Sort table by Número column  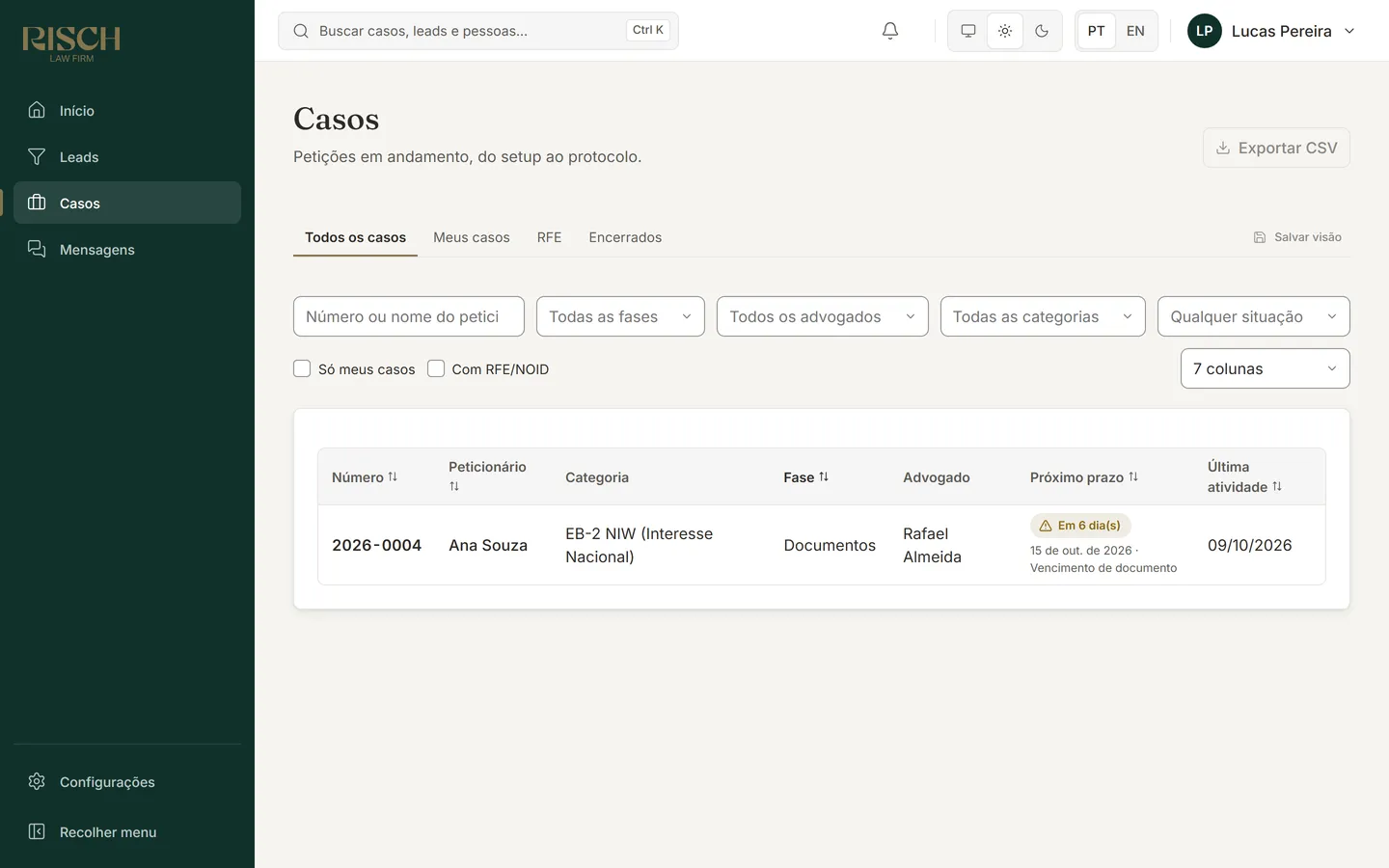coord(365,477)
